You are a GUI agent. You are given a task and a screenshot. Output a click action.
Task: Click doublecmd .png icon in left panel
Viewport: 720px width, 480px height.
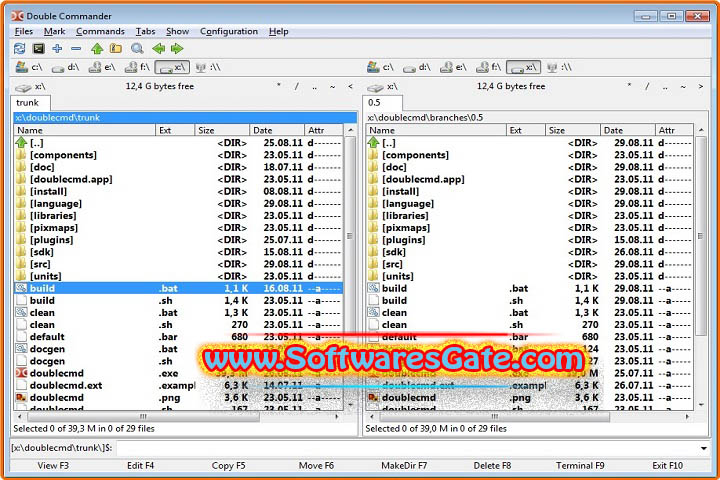[x=21, y=397]
